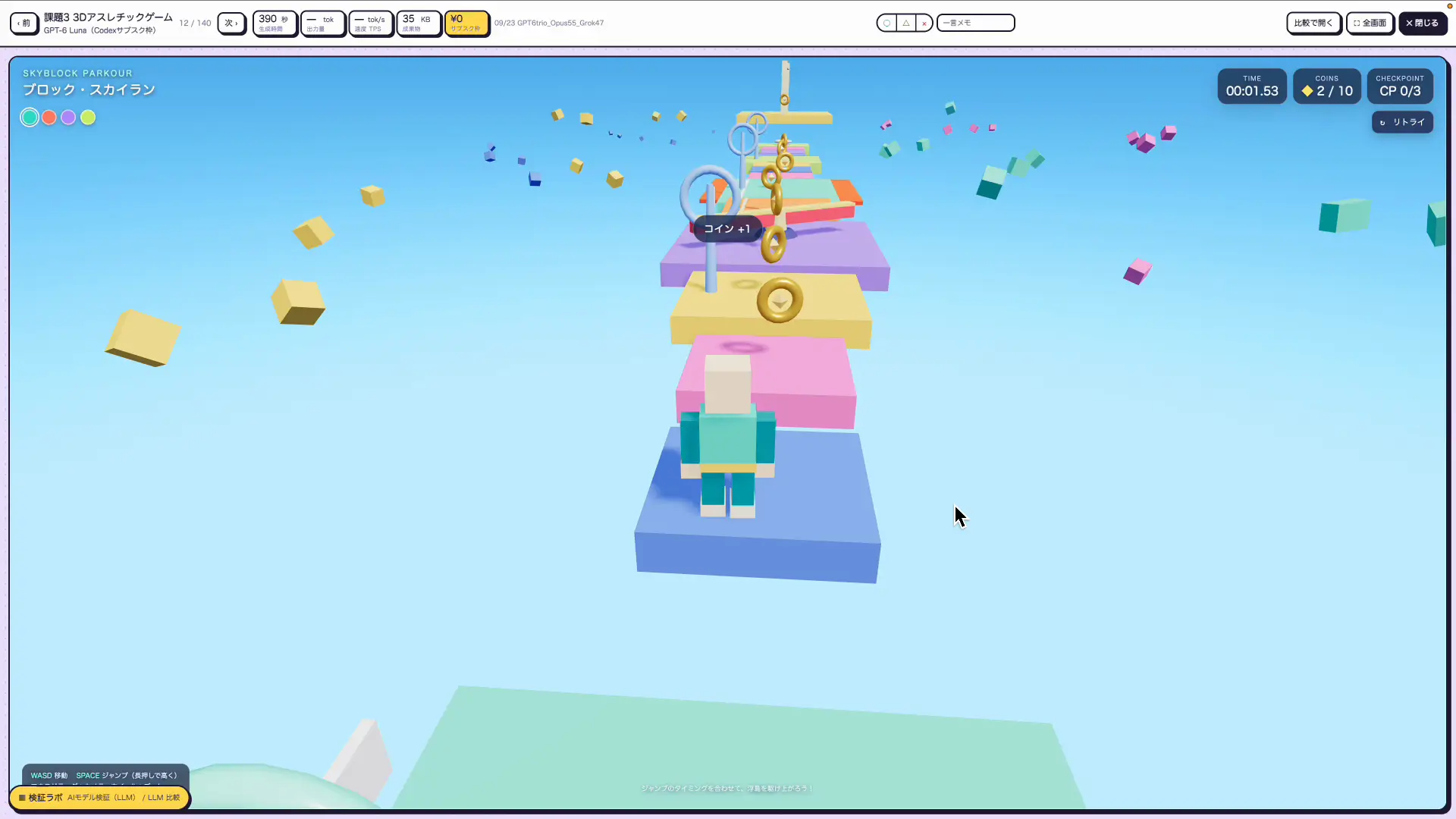This screenshot has width=1456, height=819.
Task: Focus the 一言メモ memo field
Action: pyautogui.click(x=975, y=23)
